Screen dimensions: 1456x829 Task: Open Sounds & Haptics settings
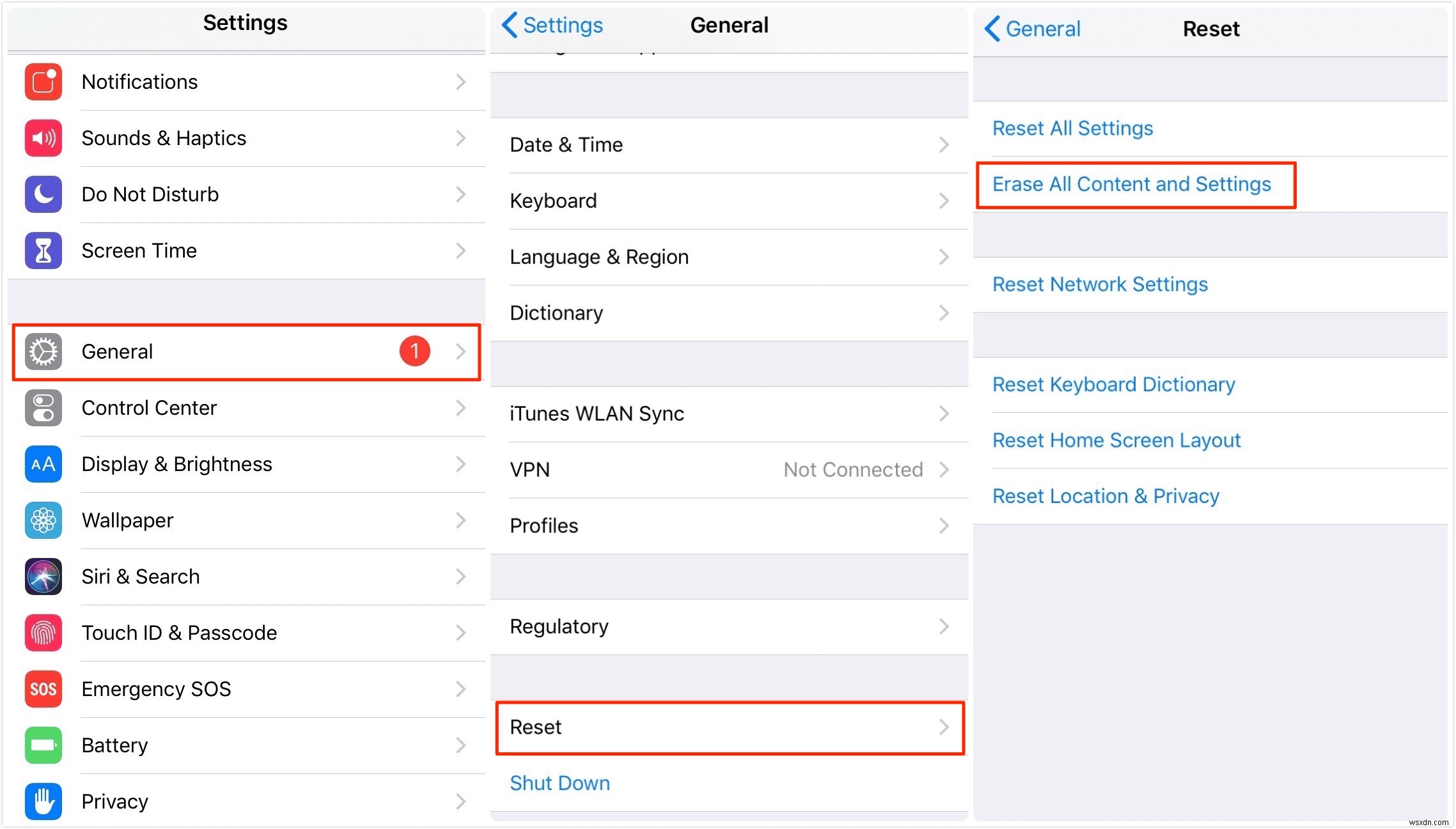click(x=246, y=138)
